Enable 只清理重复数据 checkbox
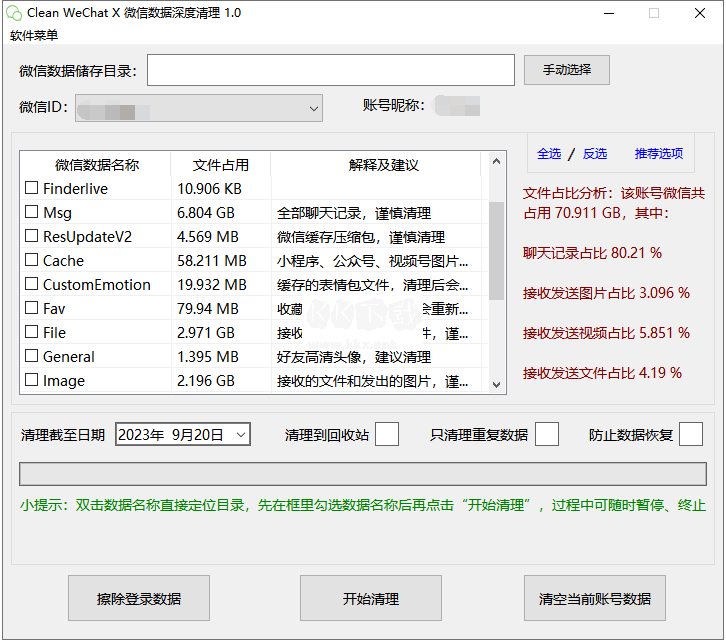Image resolution: width=726 pixels, height=642 pixels. pos(547,434)
